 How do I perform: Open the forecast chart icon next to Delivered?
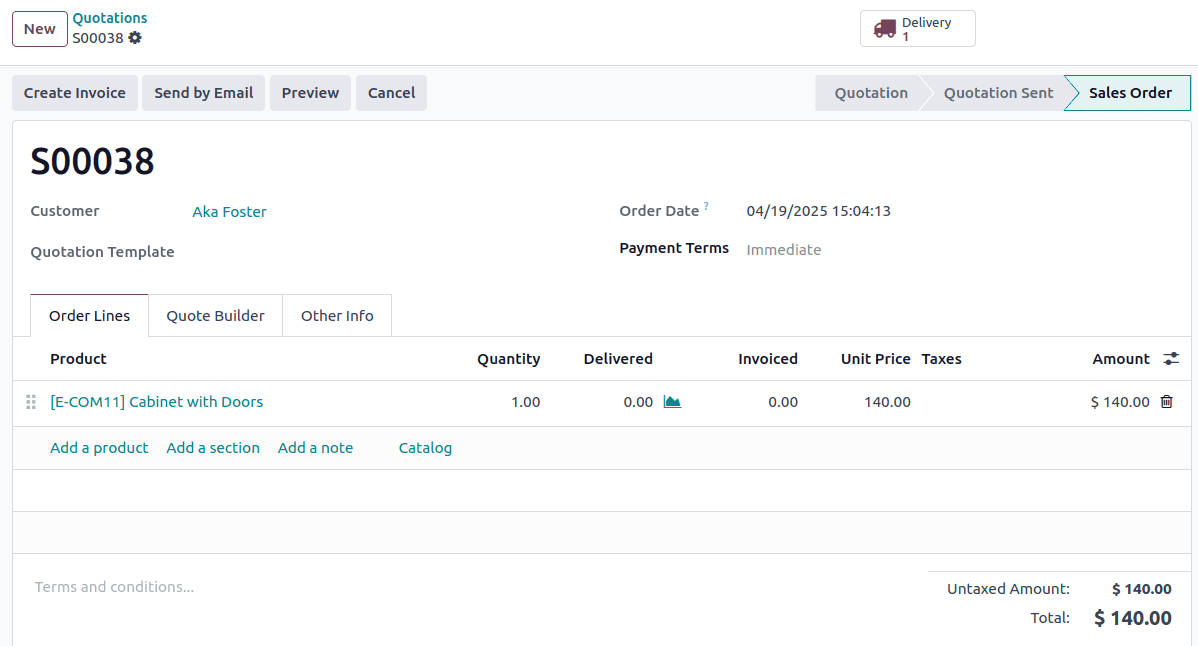(x=672, y=402)
